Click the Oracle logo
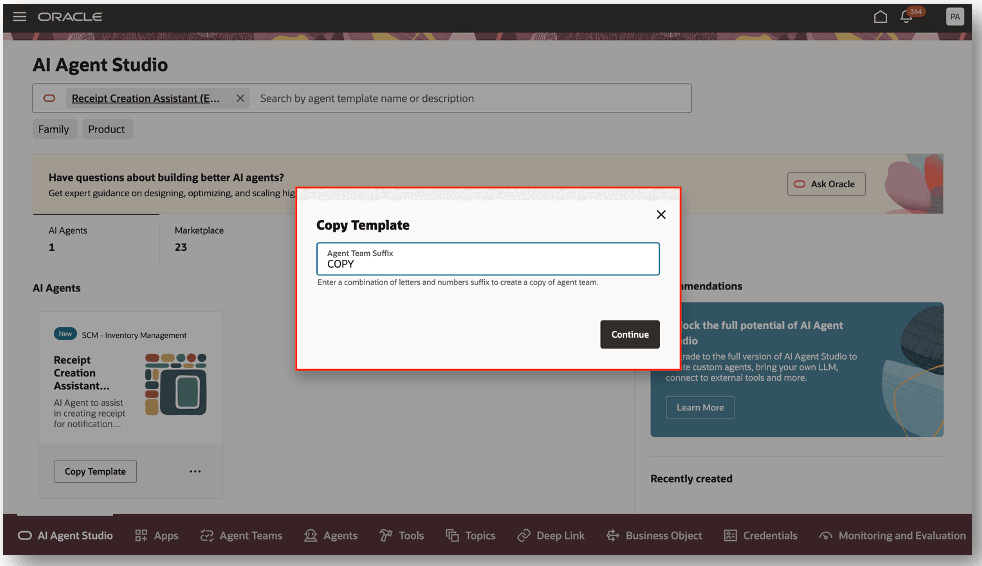 coord(70,17)
